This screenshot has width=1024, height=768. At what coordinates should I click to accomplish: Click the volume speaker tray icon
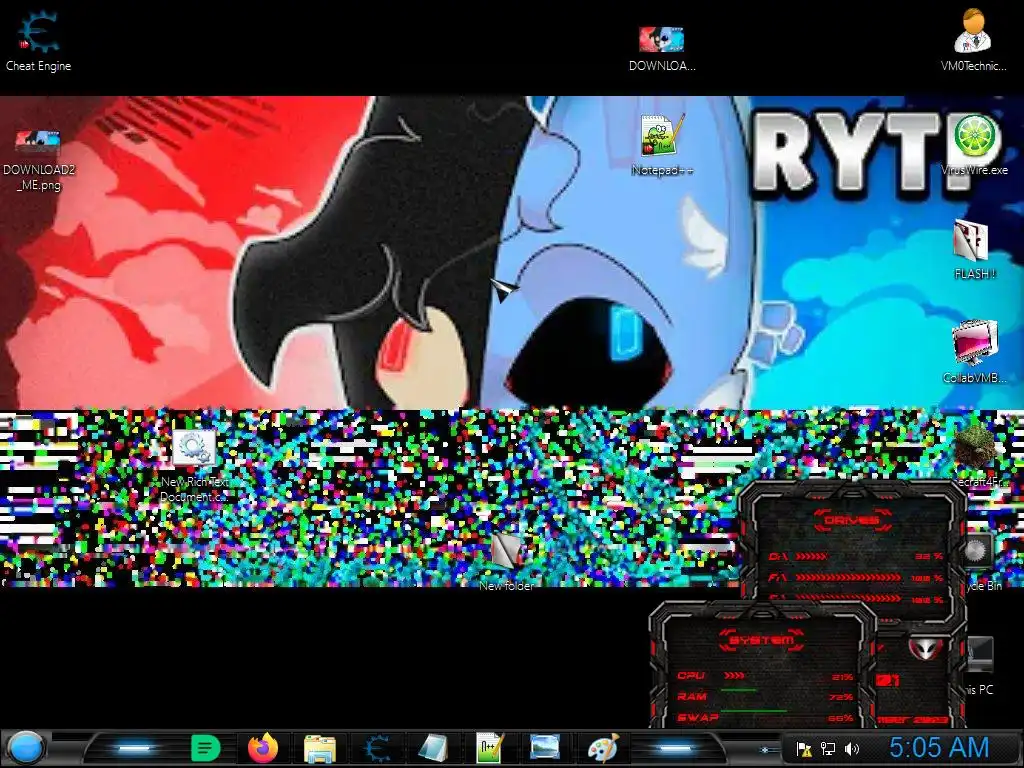(x=852, y=749)
